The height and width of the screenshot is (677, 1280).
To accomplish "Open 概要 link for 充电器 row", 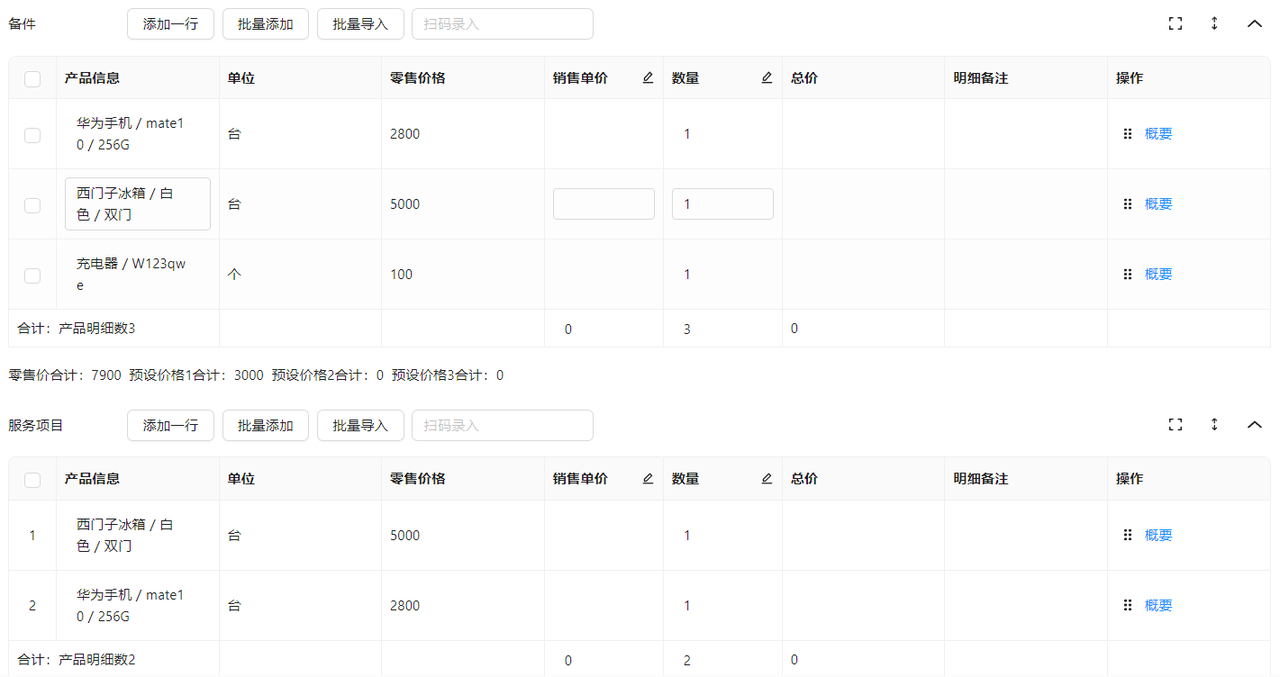I will click(x=1158, y=274).
